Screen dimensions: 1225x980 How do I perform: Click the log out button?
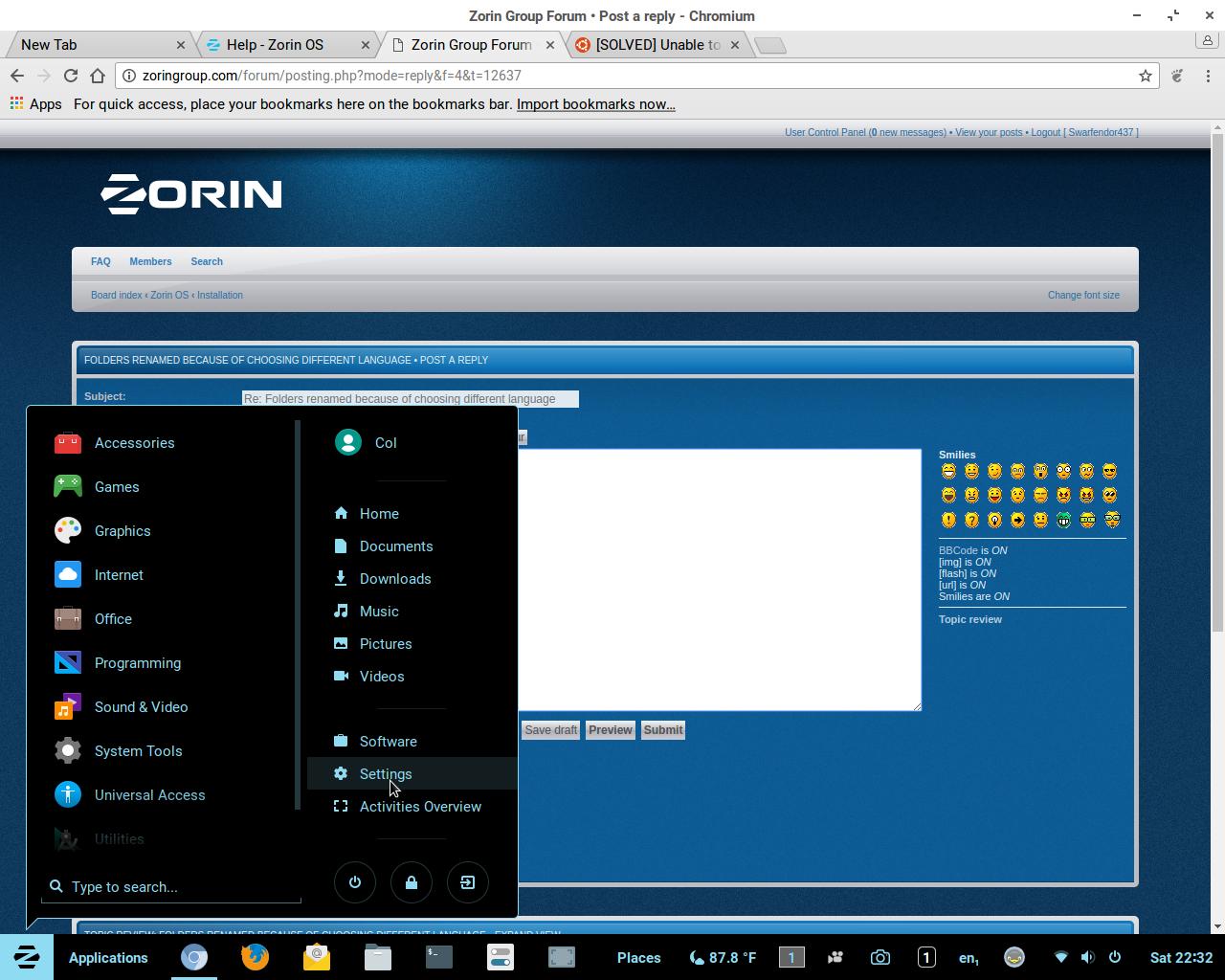(468, 882)
